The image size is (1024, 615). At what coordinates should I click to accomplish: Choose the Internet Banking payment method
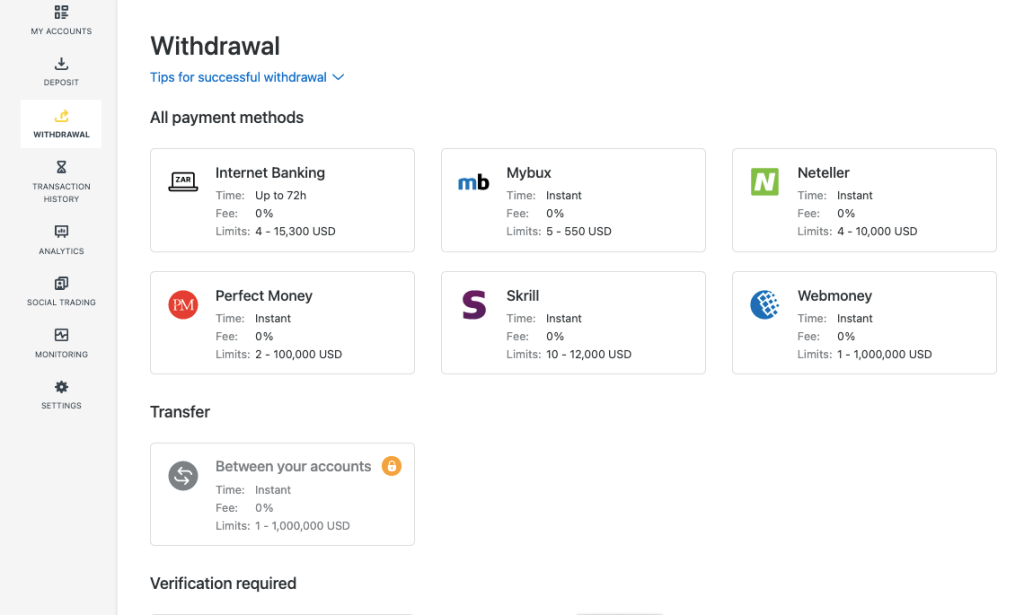click(282, 201)
